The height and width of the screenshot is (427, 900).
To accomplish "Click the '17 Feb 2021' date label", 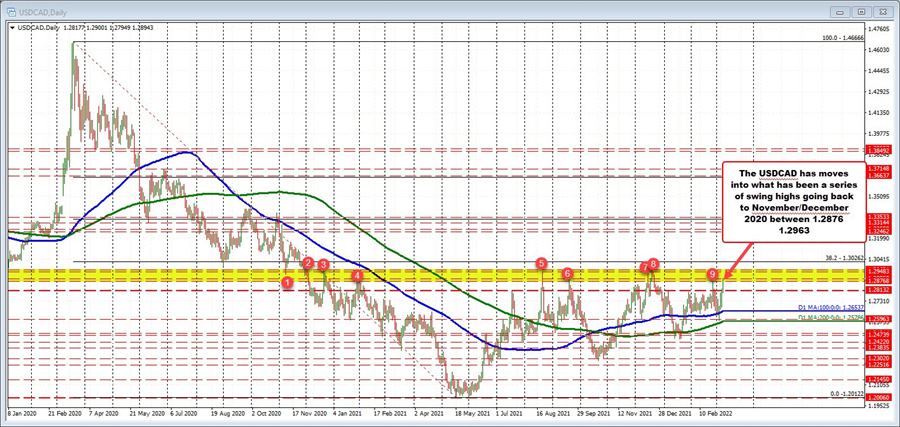I will point(391,413).
